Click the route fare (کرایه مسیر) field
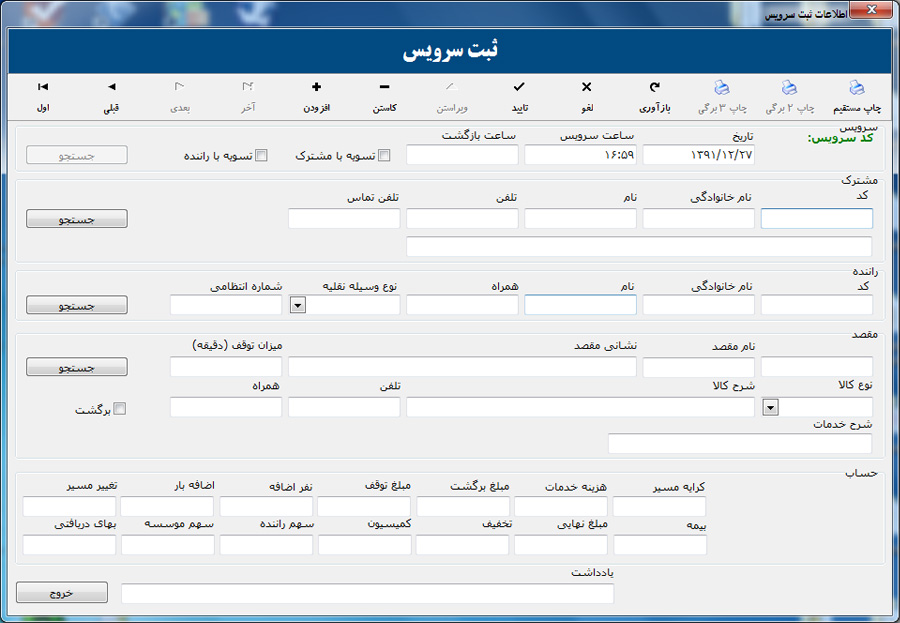900x623 pixels. point(660,507)
